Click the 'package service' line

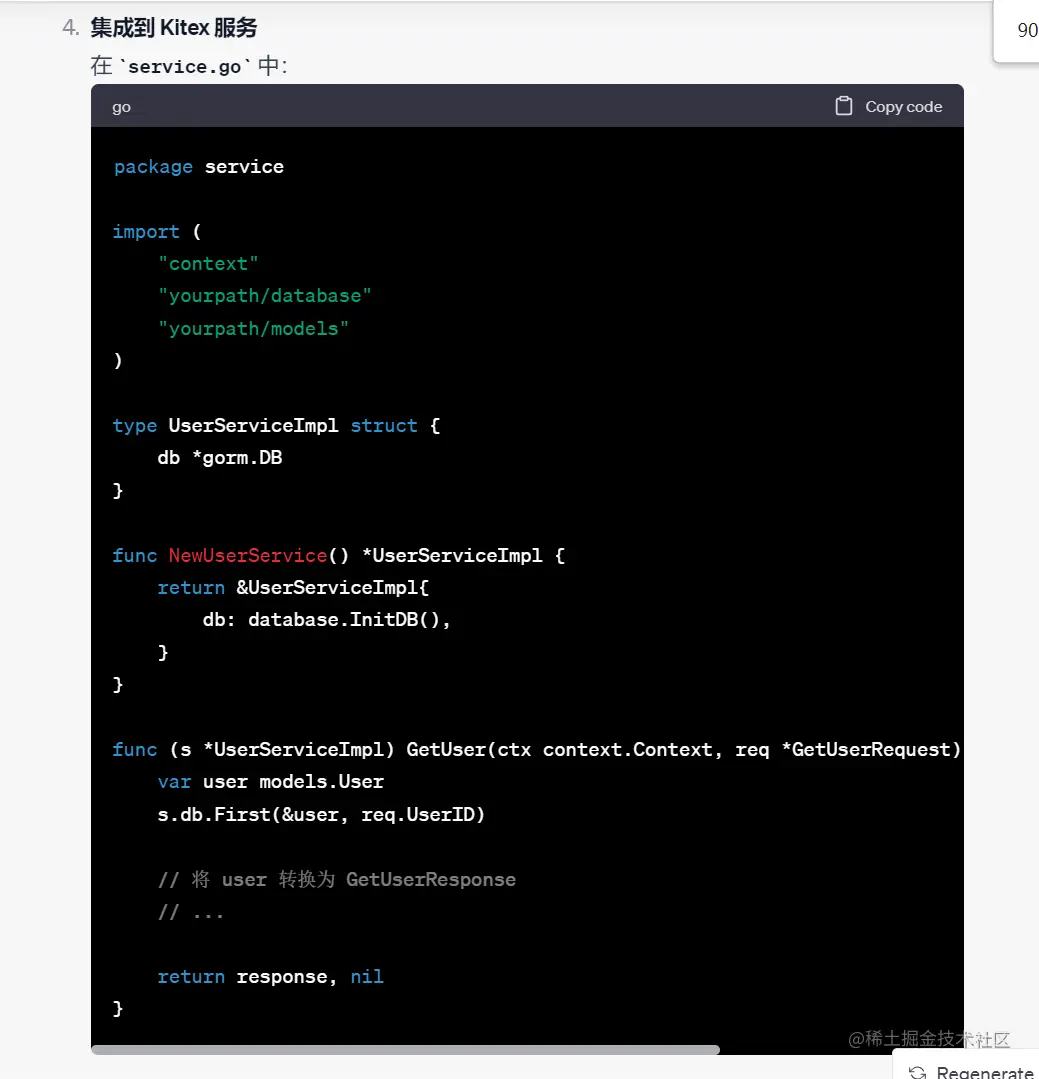(x=198, y=167)
